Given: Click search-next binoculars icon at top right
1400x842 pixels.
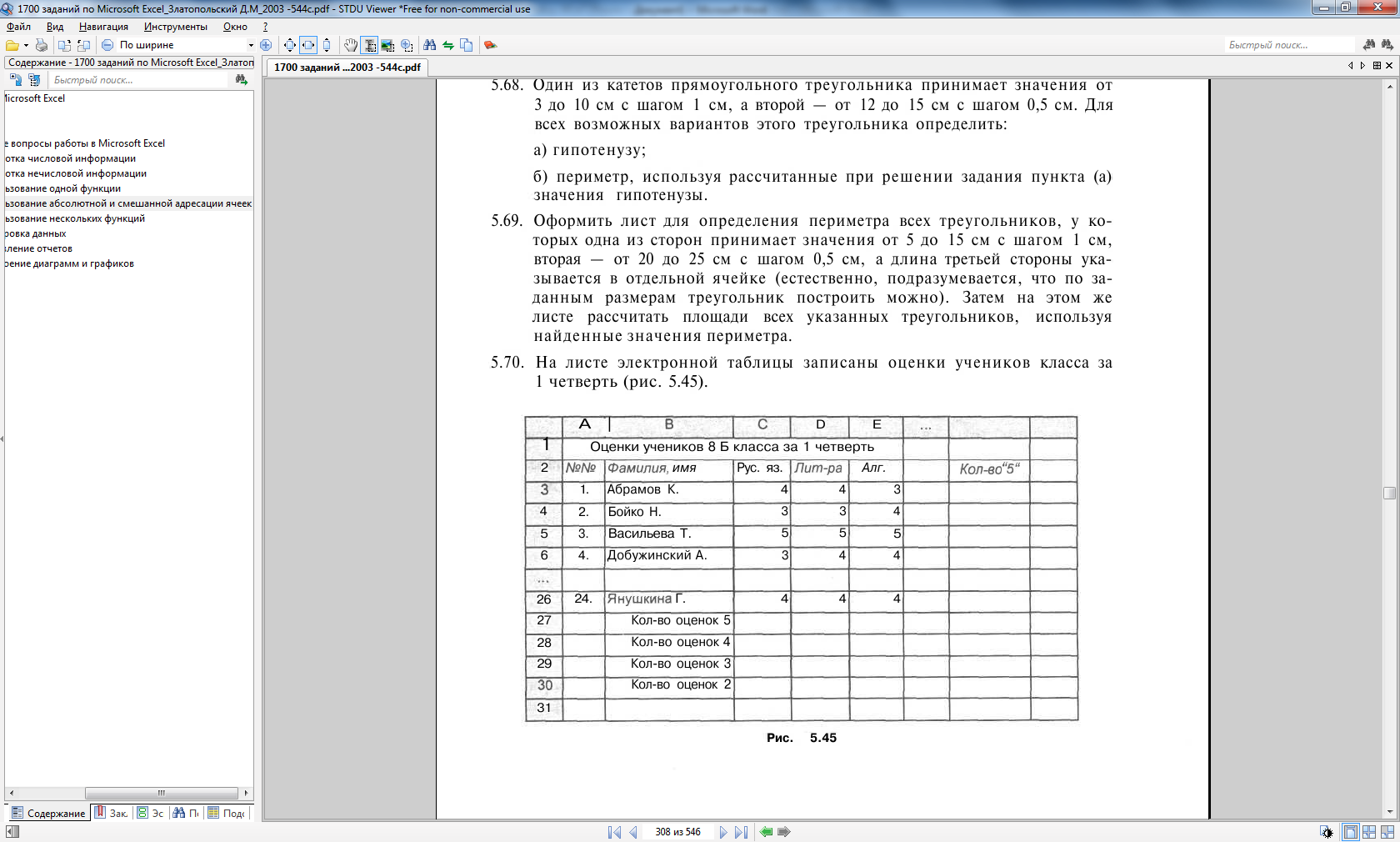Looking at the screenshot, I should pos(1369,45).
